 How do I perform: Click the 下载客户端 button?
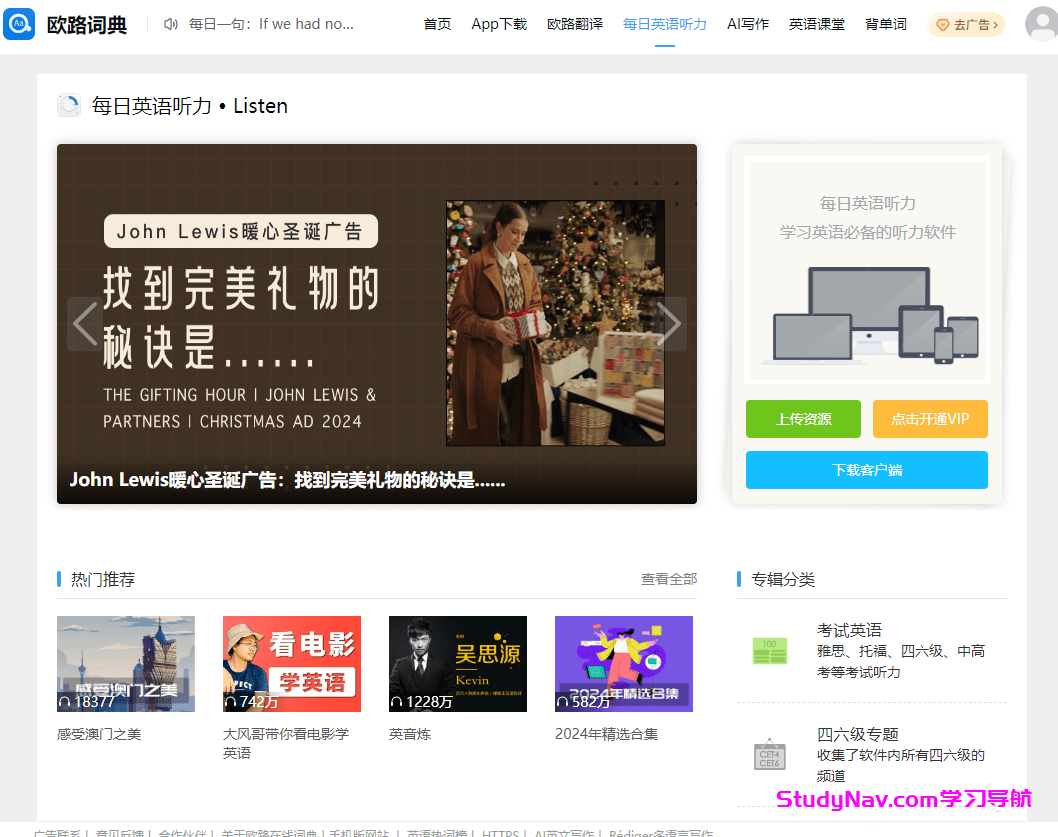[x=866, y=470]
